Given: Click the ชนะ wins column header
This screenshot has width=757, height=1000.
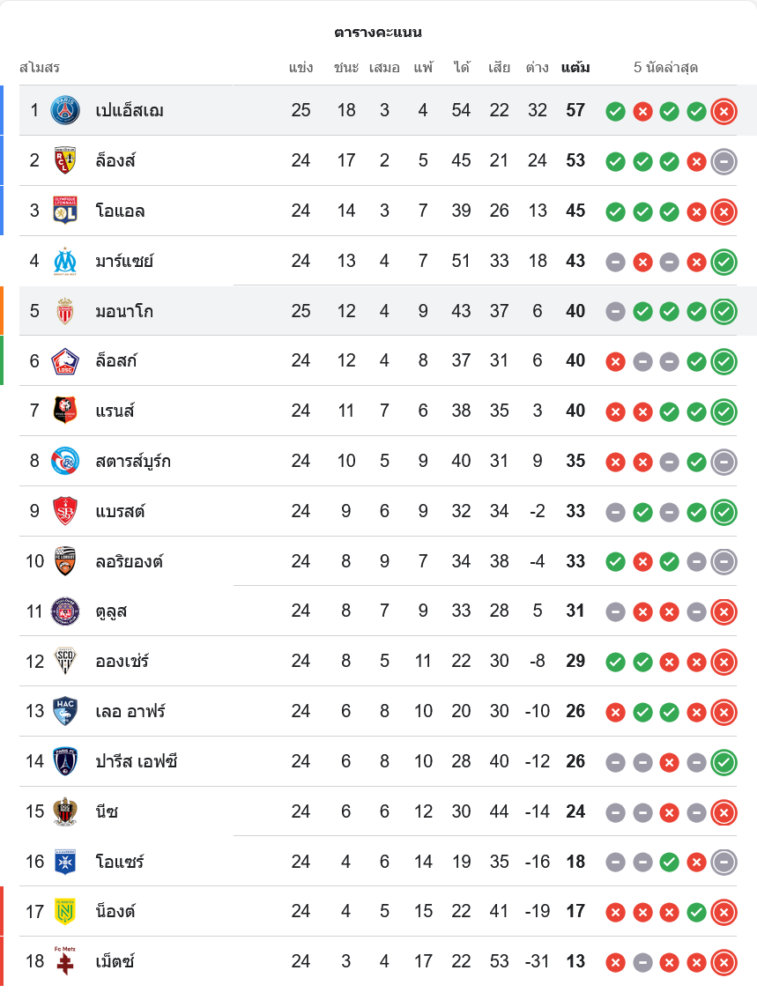Looking at the screenshot, I should [x=346, y=68].
